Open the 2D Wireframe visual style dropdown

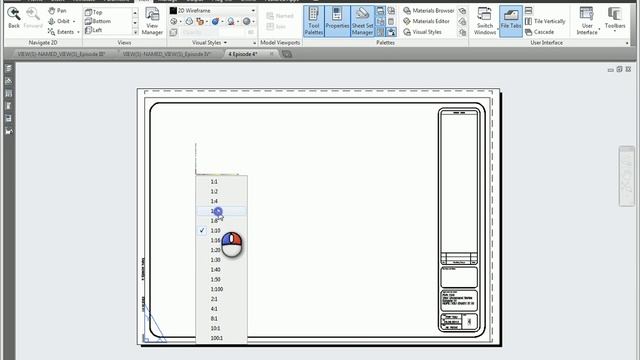click(213, 11)
